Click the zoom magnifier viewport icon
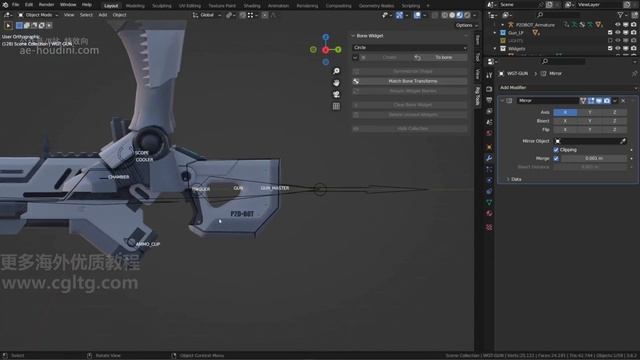 click(336, 71)
